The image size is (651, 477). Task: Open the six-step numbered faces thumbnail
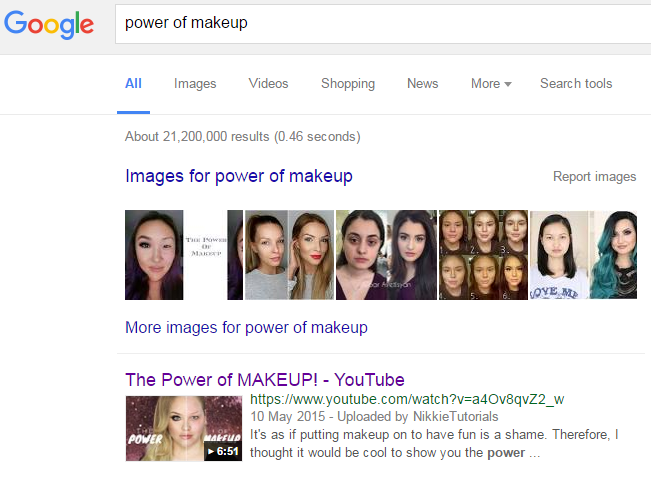click(x=483, y=255)
